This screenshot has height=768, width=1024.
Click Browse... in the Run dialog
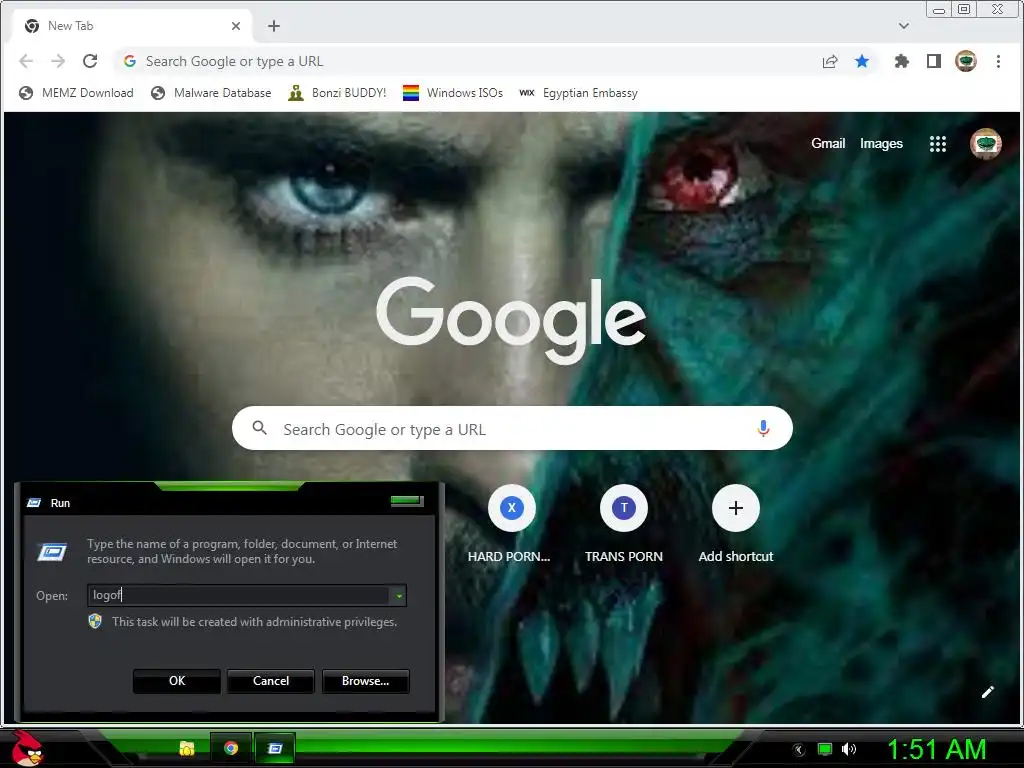pos(366,681)
